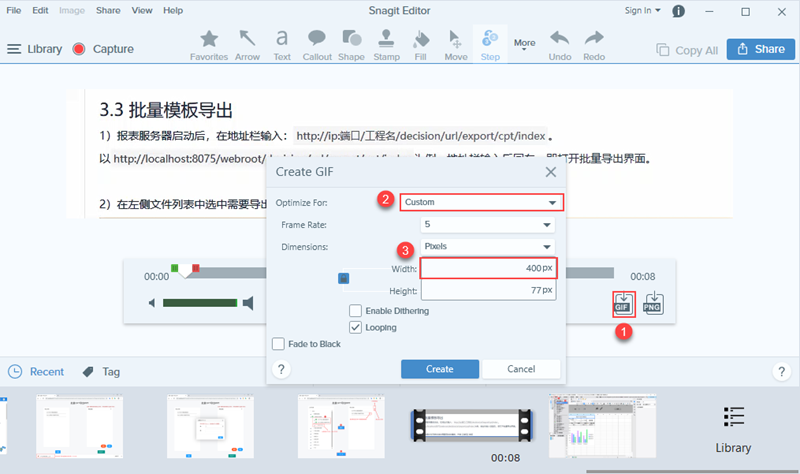Select the Arrow tool

(x=247, y=45)
